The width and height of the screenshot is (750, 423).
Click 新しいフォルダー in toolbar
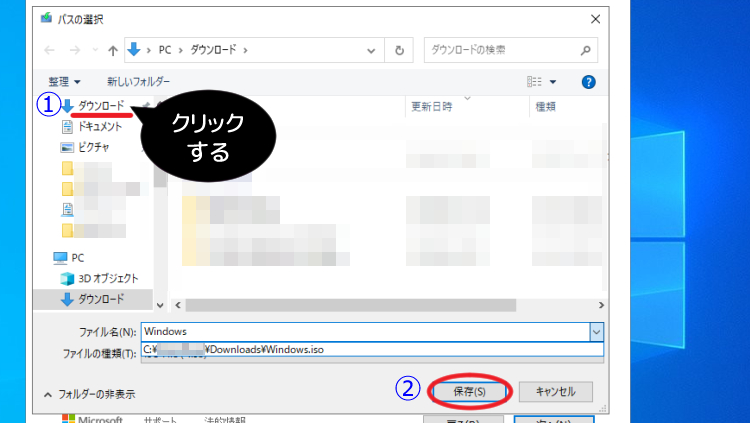(138, 82)
